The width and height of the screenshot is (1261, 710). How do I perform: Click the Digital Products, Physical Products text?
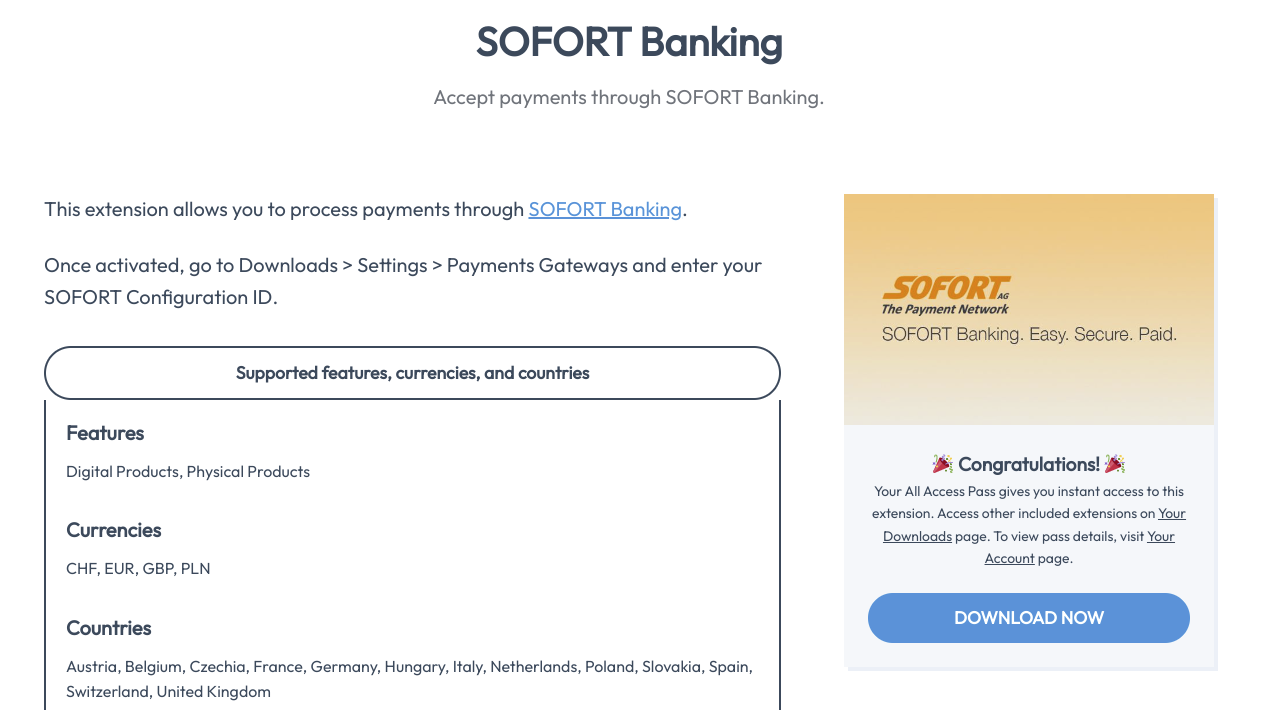click(188, 471)
